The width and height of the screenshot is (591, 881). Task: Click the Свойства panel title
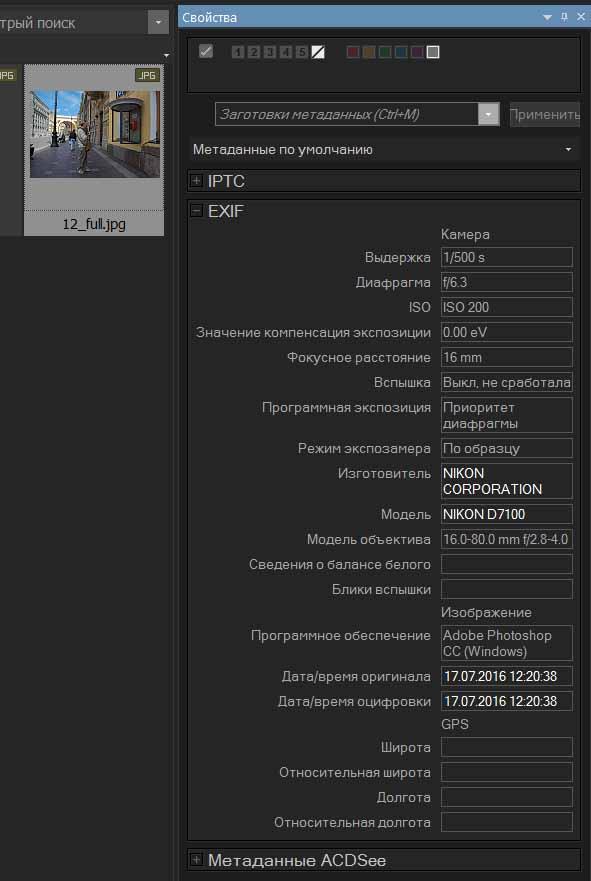point(209,17)
